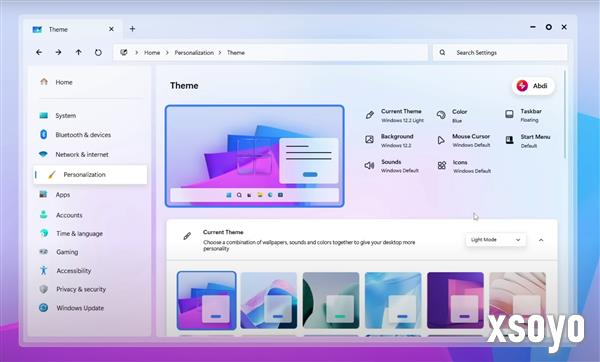Open the Color Blue setting
Image resolution: width=600 pixels, height=362 pixels.
tap(452, 116)
